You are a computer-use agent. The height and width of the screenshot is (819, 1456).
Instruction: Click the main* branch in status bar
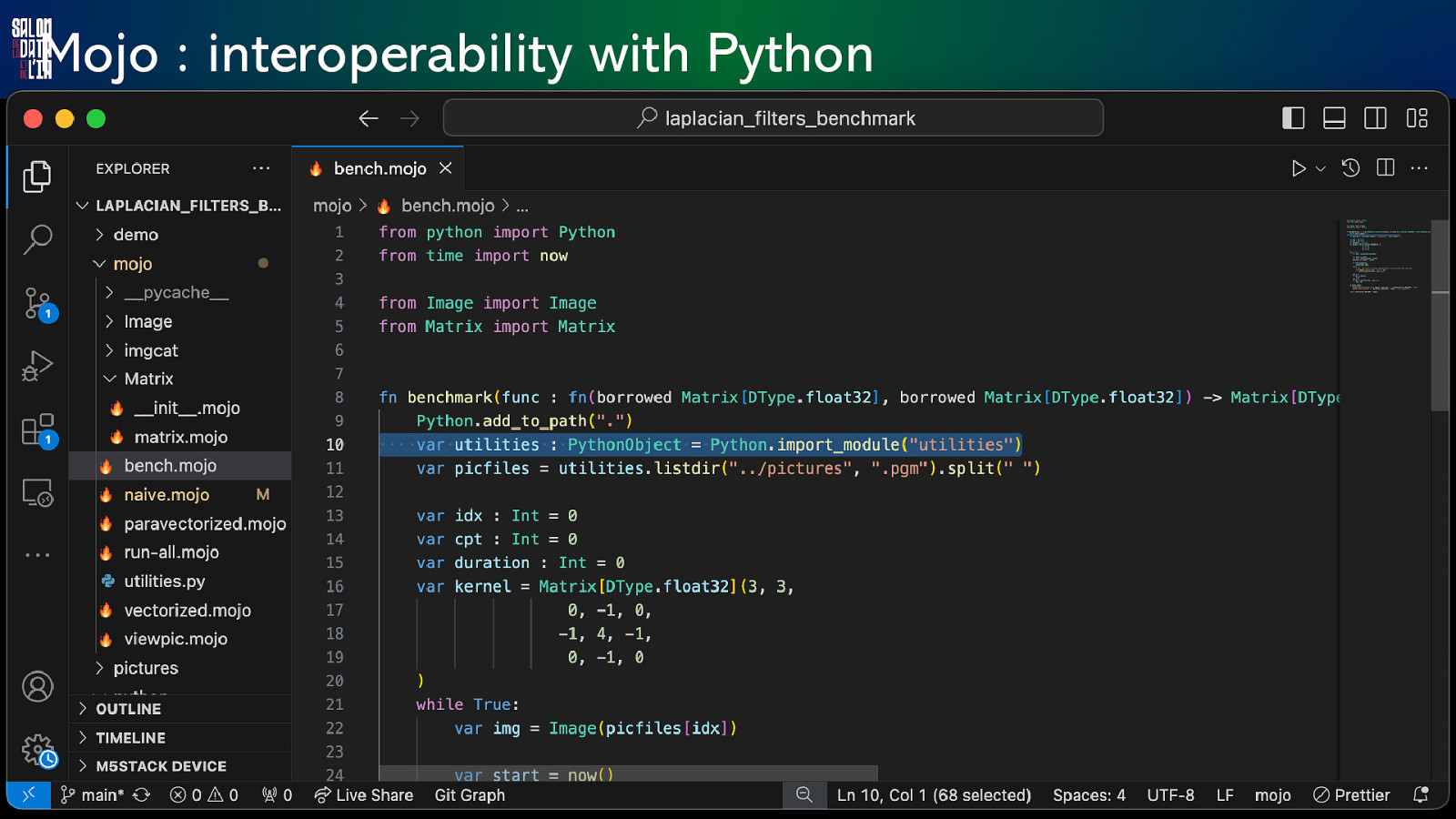click(92, 794)
